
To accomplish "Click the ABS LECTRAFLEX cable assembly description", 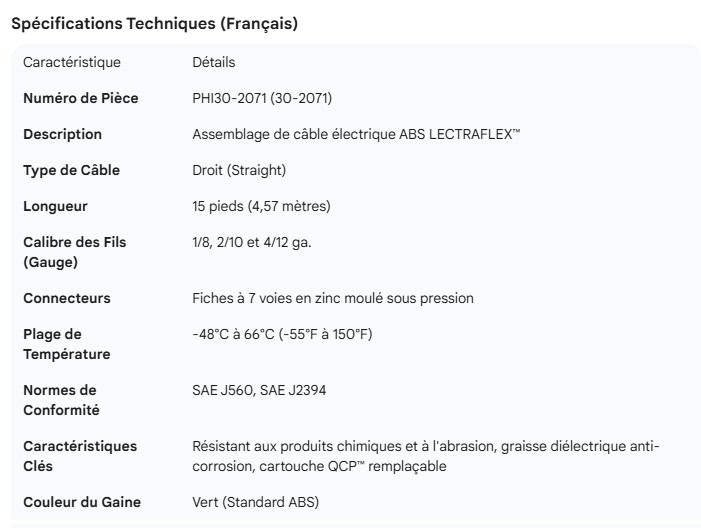I will coord(356,134).
